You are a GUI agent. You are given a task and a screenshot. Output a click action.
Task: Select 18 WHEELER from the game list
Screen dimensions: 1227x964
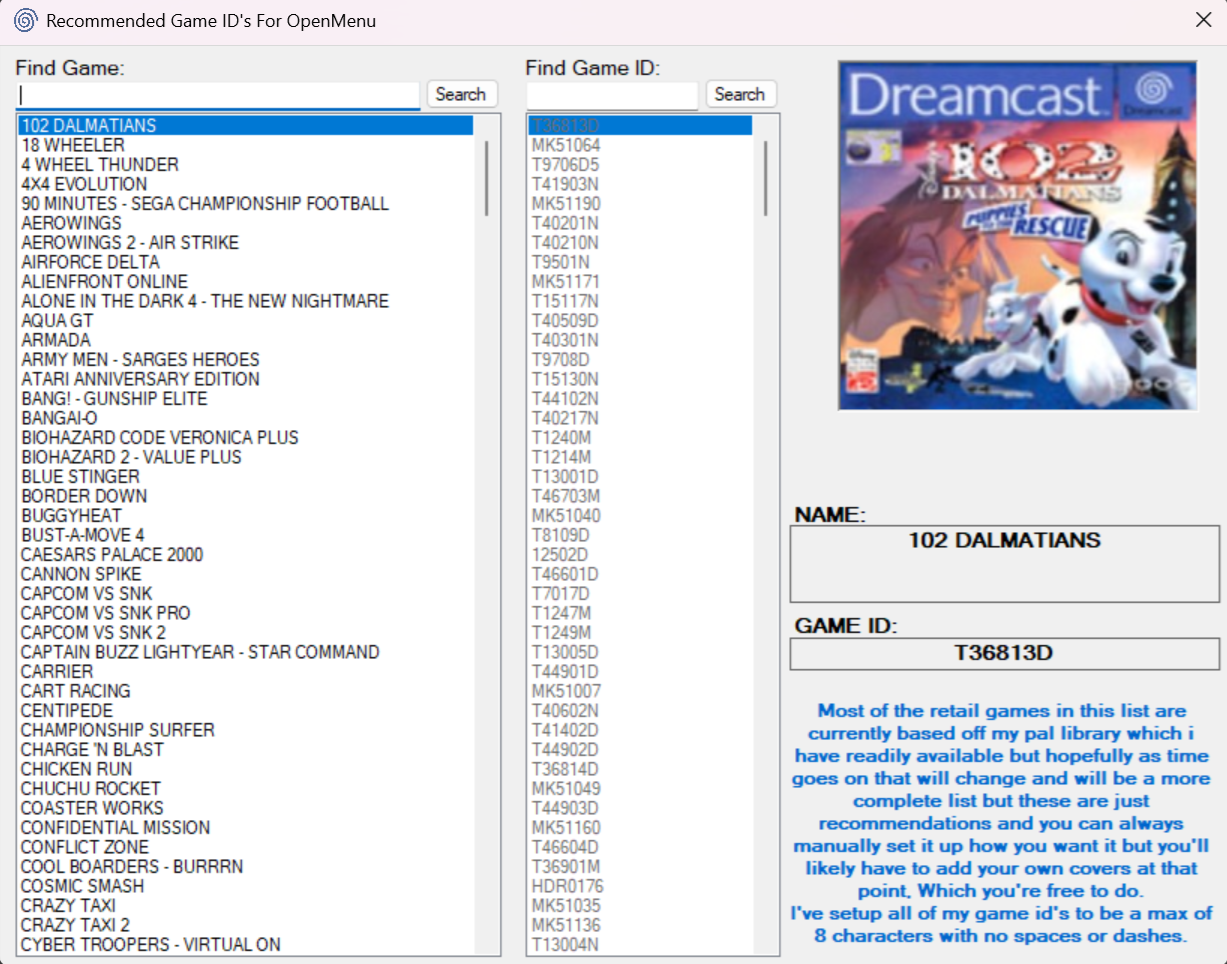pos(73,145)
